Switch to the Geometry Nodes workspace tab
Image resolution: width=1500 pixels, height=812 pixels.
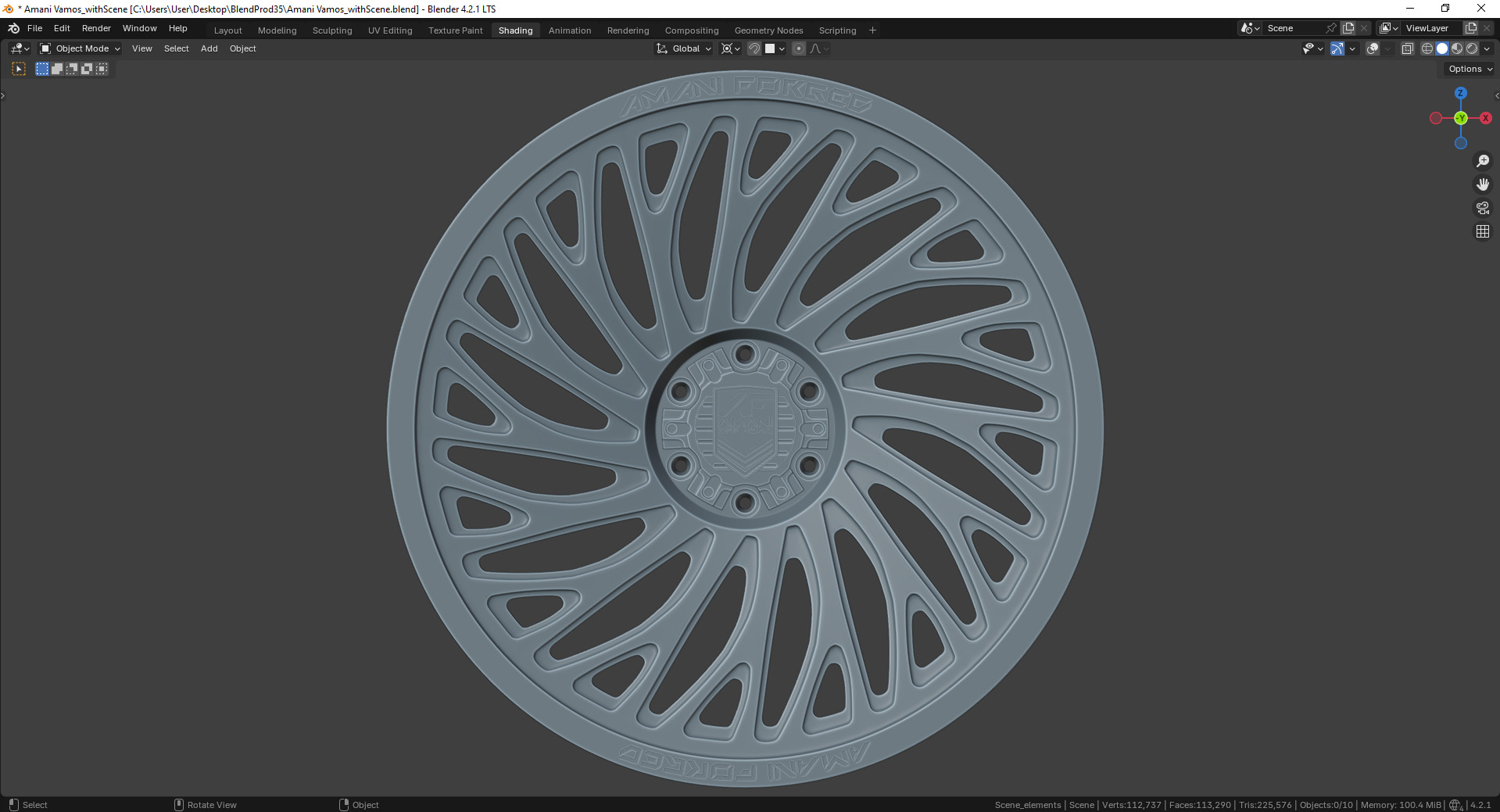tap(768, 30)
